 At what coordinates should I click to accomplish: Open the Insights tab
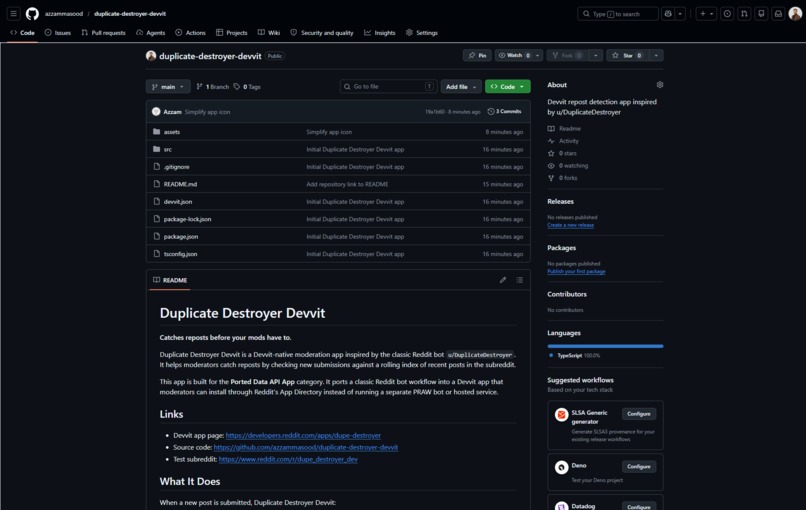380,33
